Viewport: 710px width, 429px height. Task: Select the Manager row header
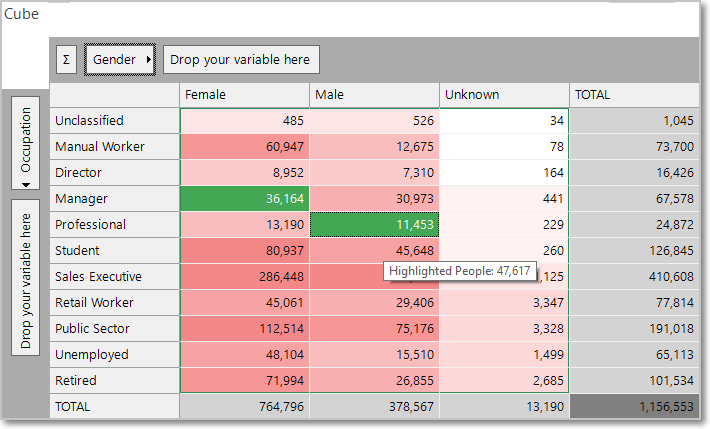[115, 198]
